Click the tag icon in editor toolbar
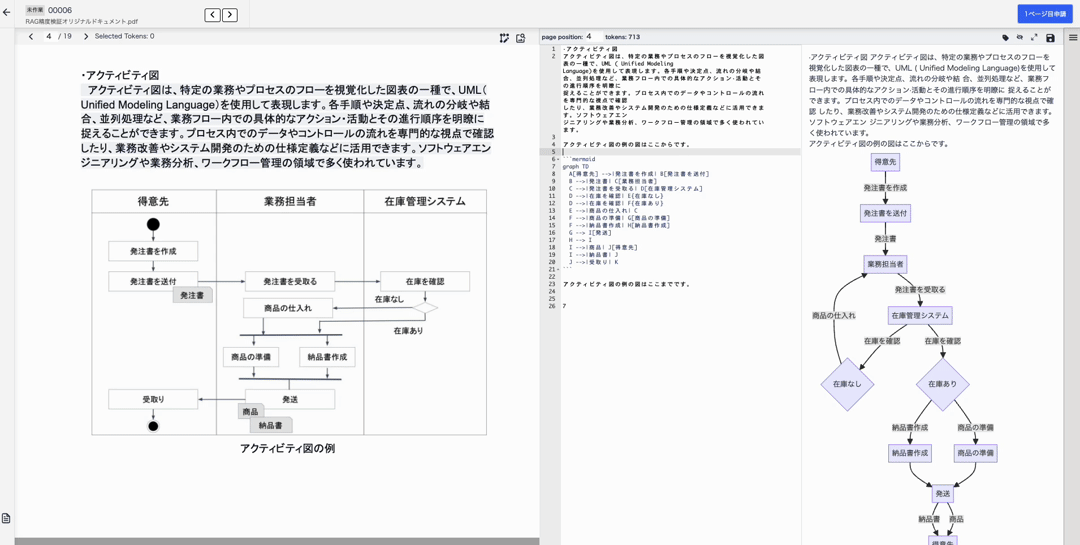Screen dimensions: 1080x545 1005,38
